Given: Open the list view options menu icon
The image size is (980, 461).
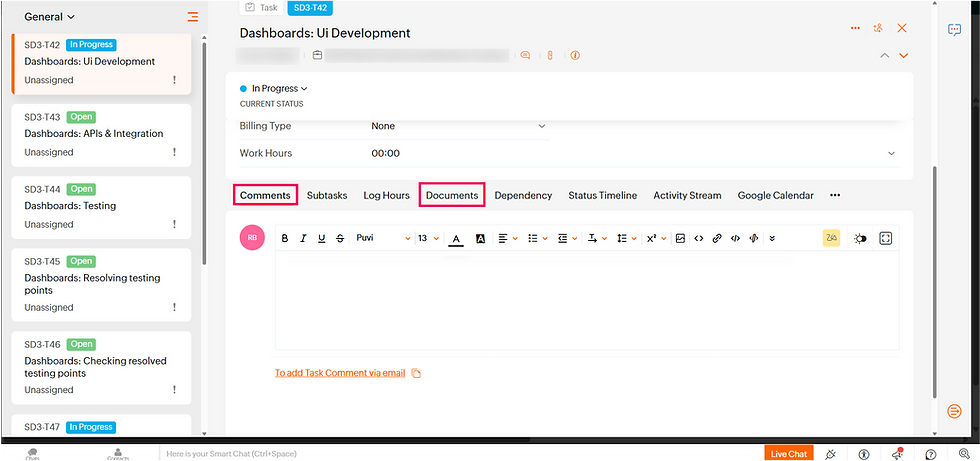Looking at the screenshot, I should tap(192, 17).
